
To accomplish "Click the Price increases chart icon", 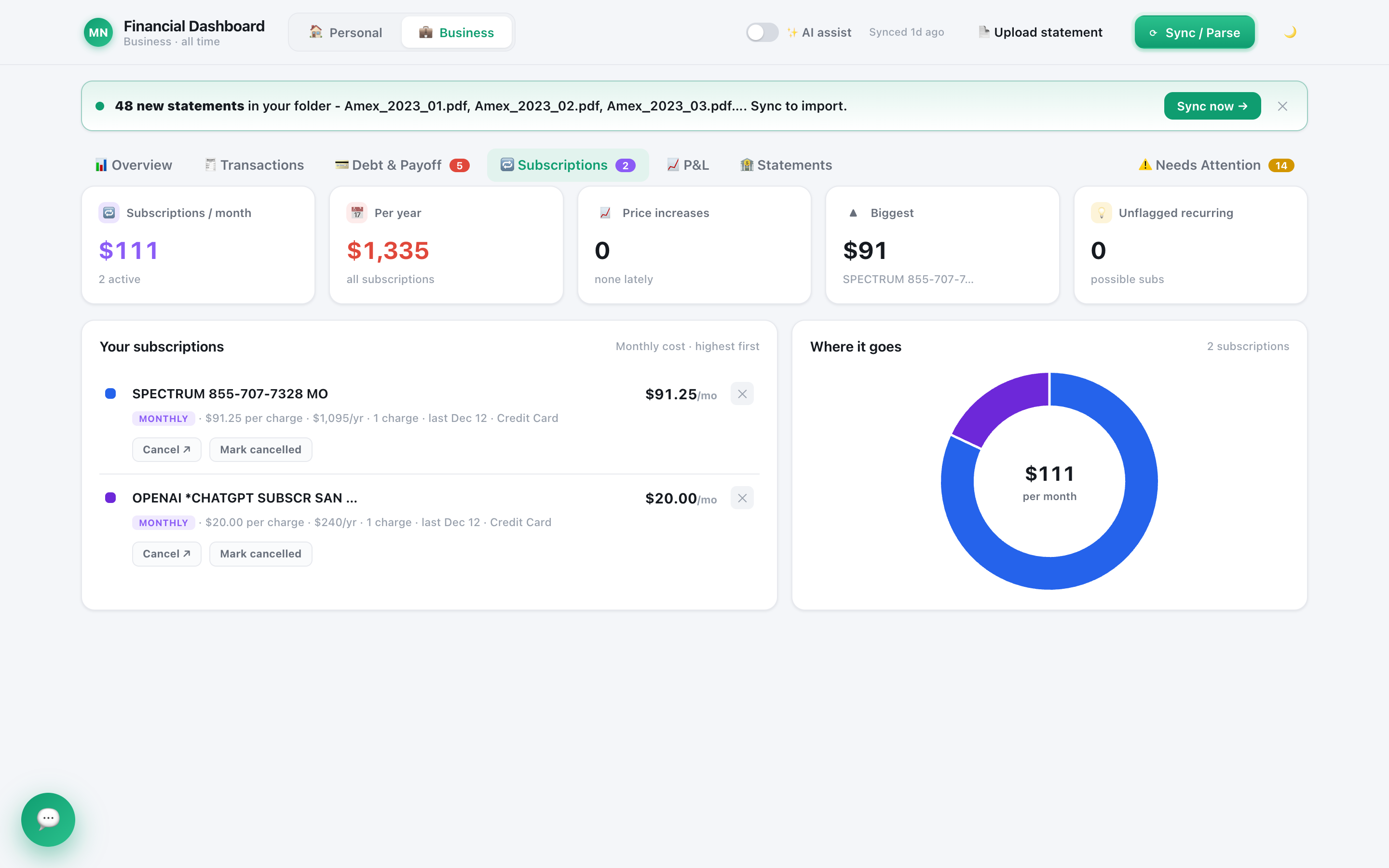I will (x=605, y=213).
